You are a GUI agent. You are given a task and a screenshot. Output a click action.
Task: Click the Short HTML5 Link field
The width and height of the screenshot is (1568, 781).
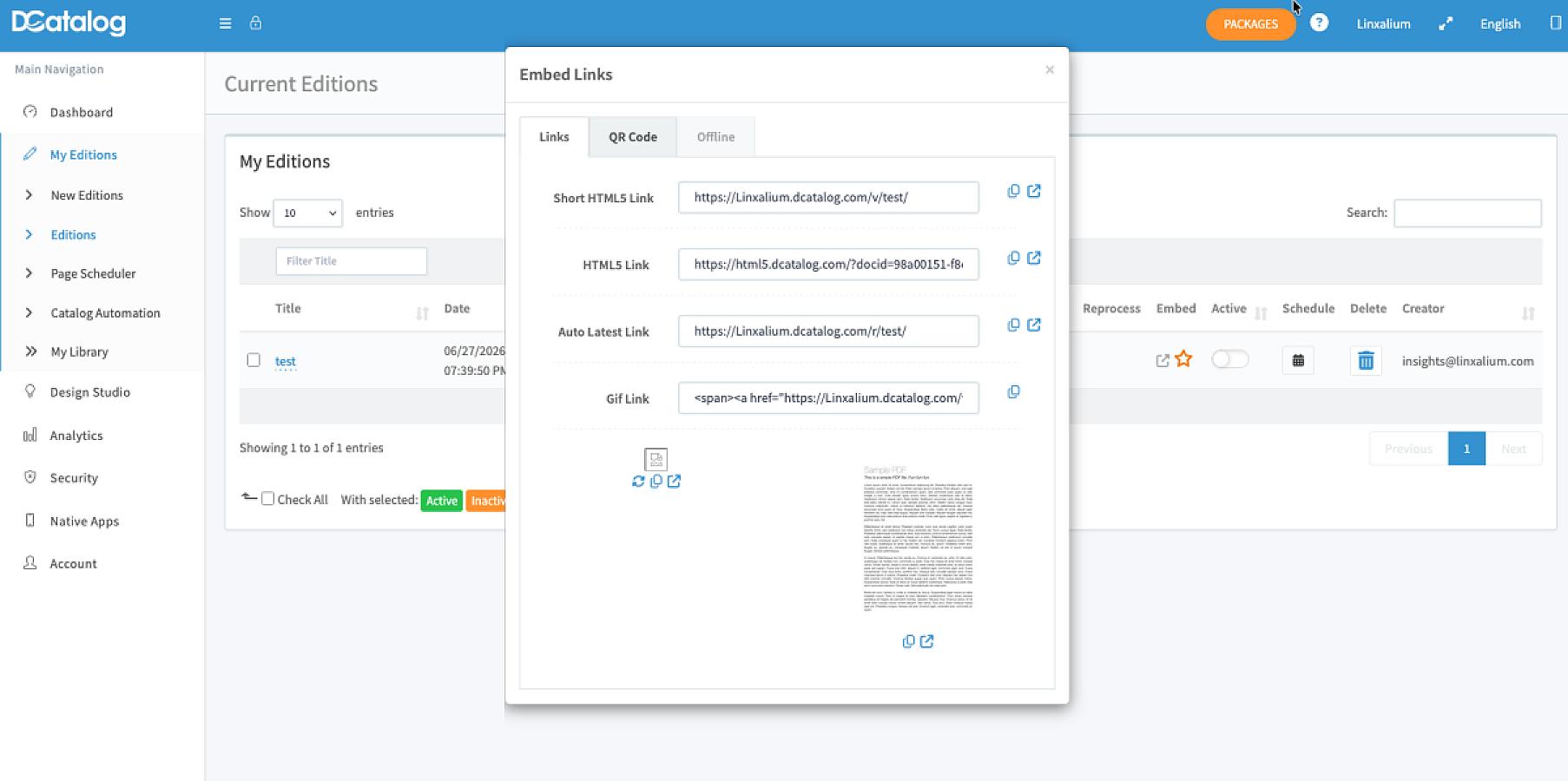pyautogui.click(x=828, y=197)
